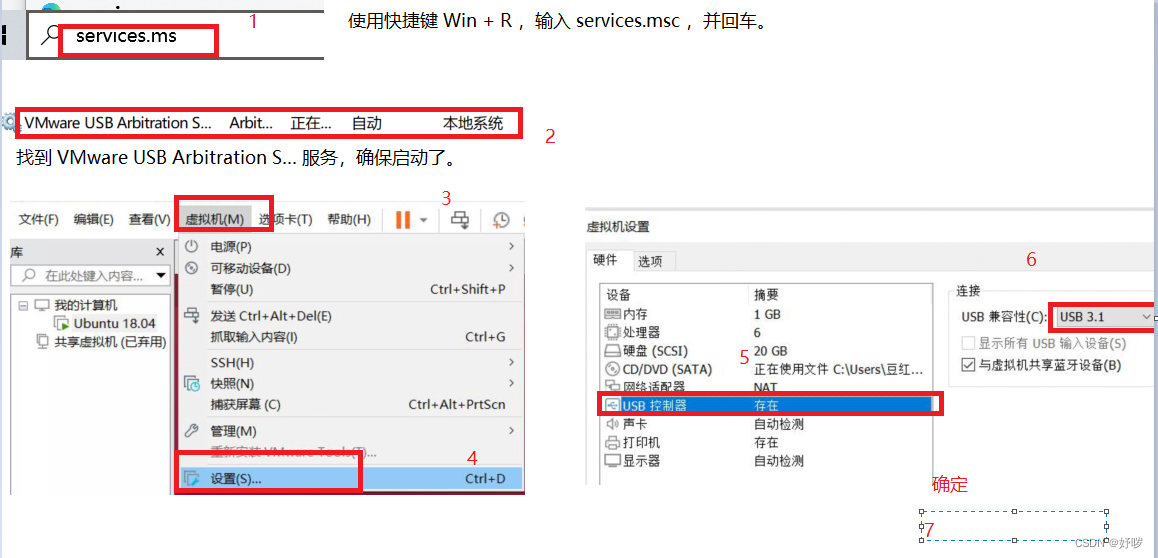1158x558 pixels.
Task: Toggle 显示所有 USB 输入设备(S) checkbox
Action: point(968,343)
